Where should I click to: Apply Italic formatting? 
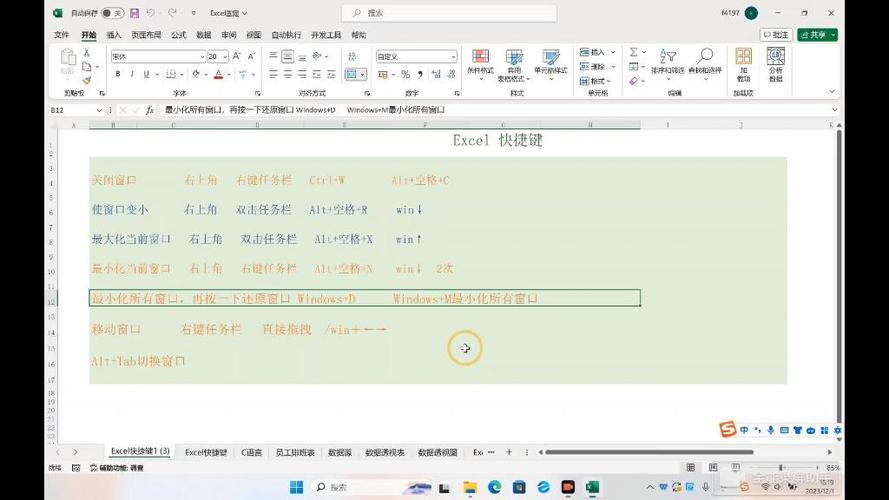click(x=132, y=74)
